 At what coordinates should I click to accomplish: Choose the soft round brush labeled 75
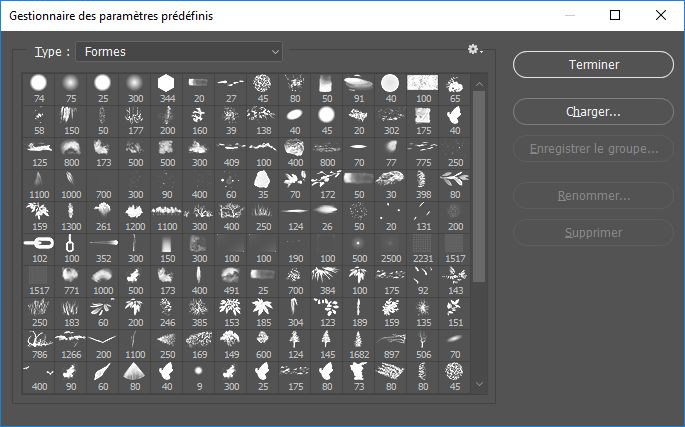tap(70, 83)
